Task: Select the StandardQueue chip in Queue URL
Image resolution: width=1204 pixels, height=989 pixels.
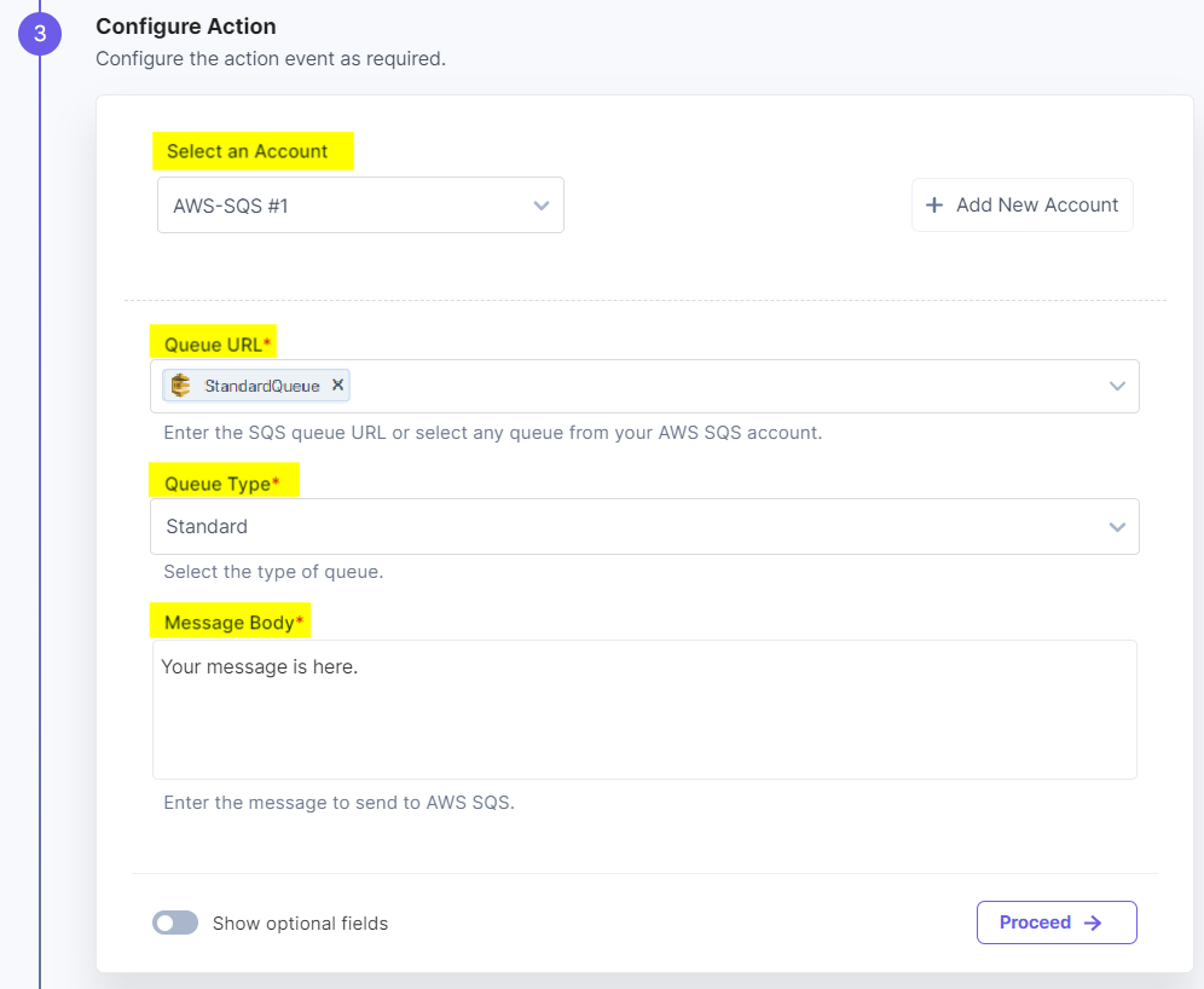Action: 256,386
